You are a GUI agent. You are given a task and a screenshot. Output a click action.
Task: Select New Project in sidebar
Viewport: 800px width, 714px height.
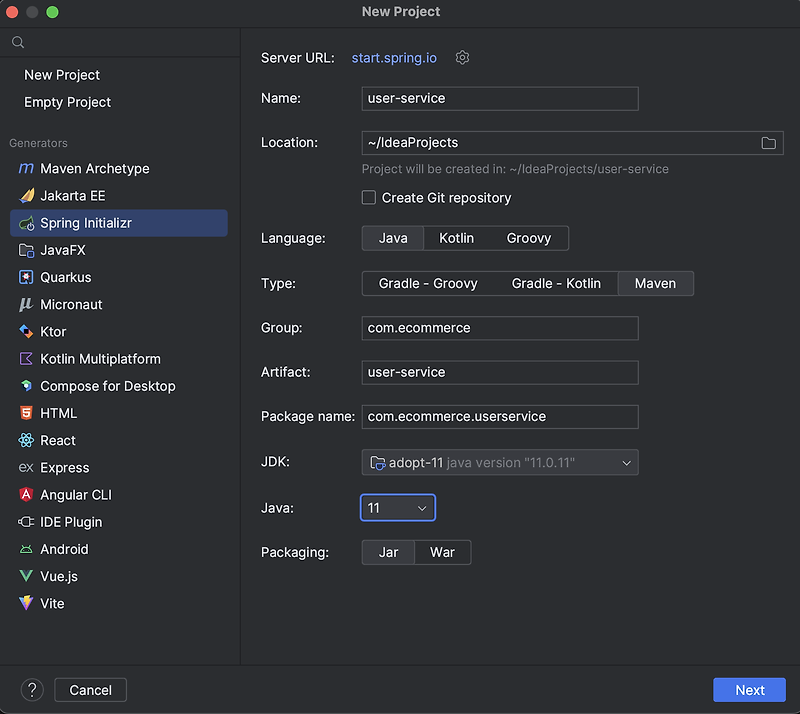(x=62, y=75)
